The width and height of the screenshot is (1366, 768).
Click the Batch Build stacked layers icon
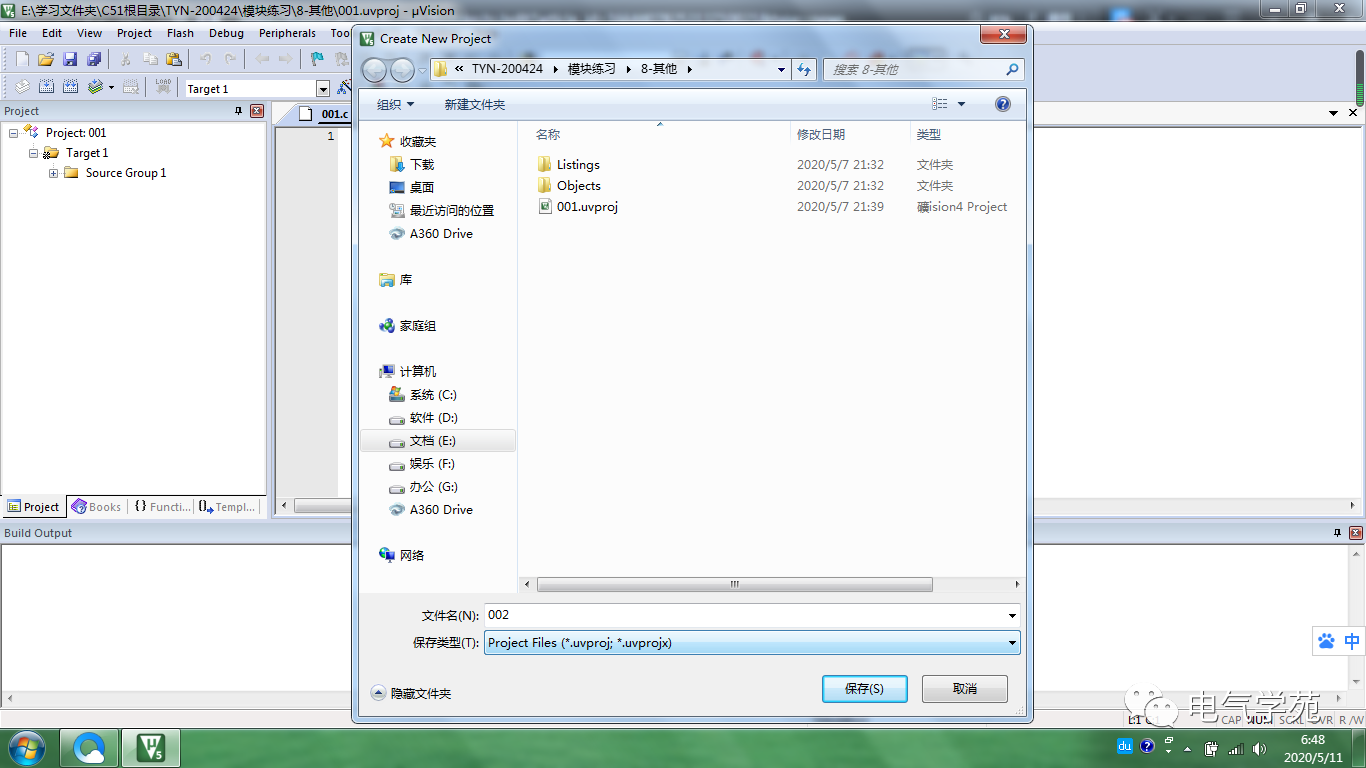pos(95,88)
